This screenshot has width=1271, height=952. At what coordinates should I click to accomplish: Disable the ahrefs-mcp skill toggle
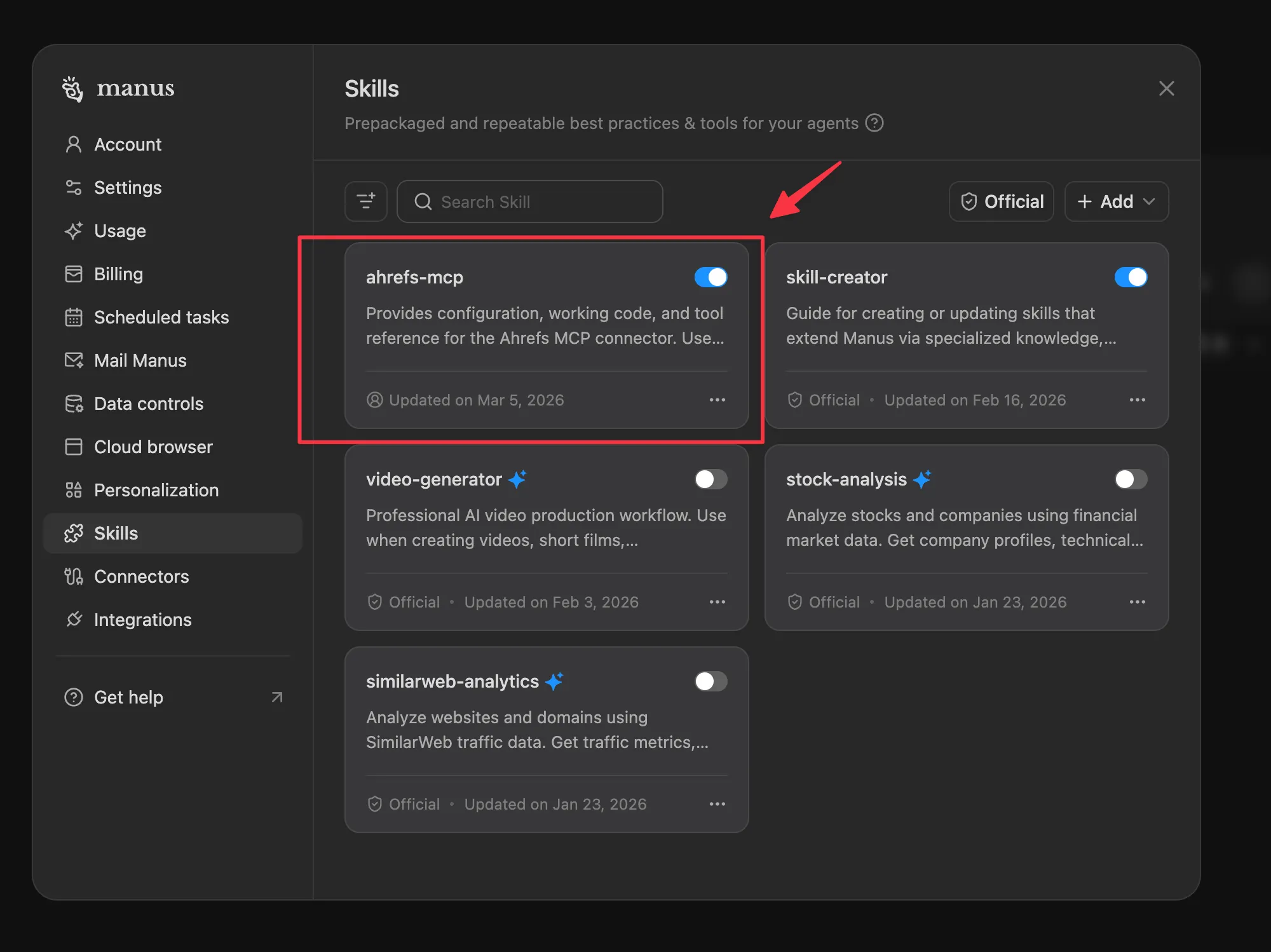pyautogui.click(x=710, y=277)
